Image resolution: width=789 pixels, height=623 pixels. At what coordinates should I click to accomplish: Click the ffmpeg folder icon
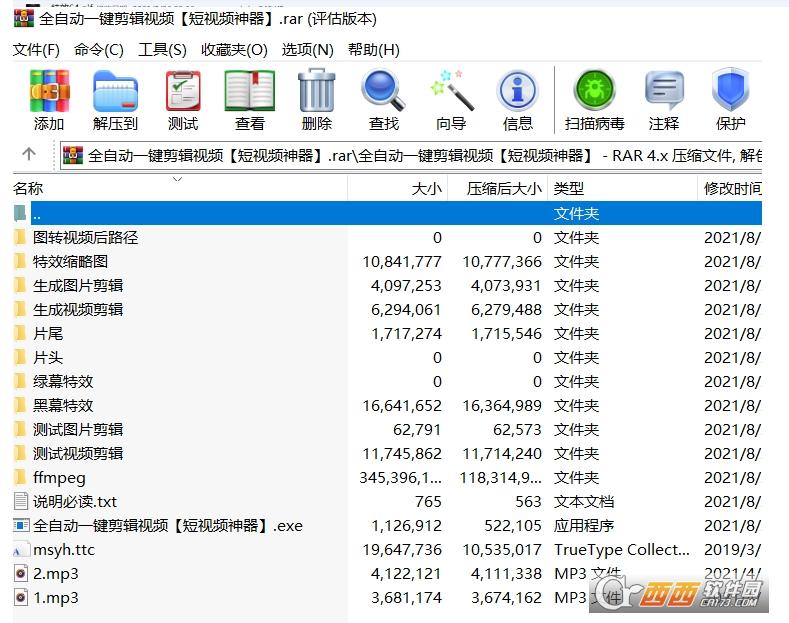(x=20, y=477)
